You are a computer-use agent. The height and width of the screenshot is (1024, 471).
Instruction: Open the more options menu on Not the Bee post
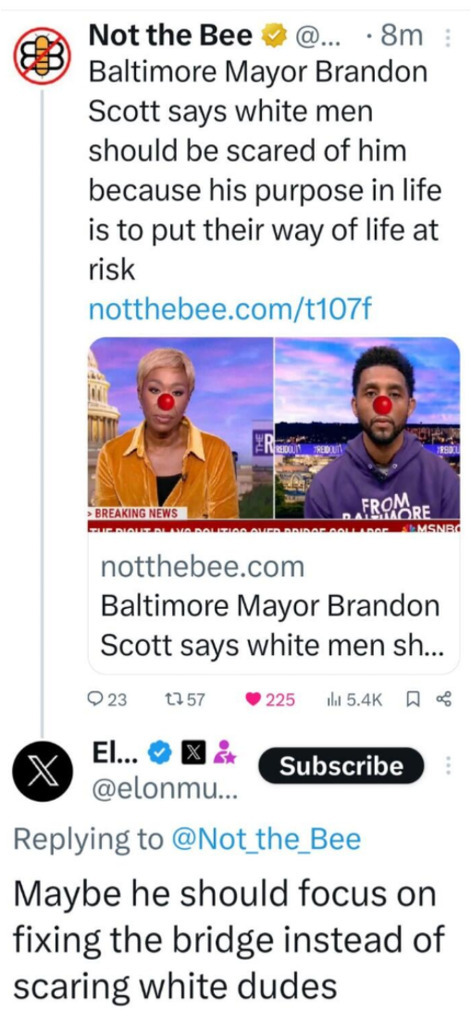447,39
